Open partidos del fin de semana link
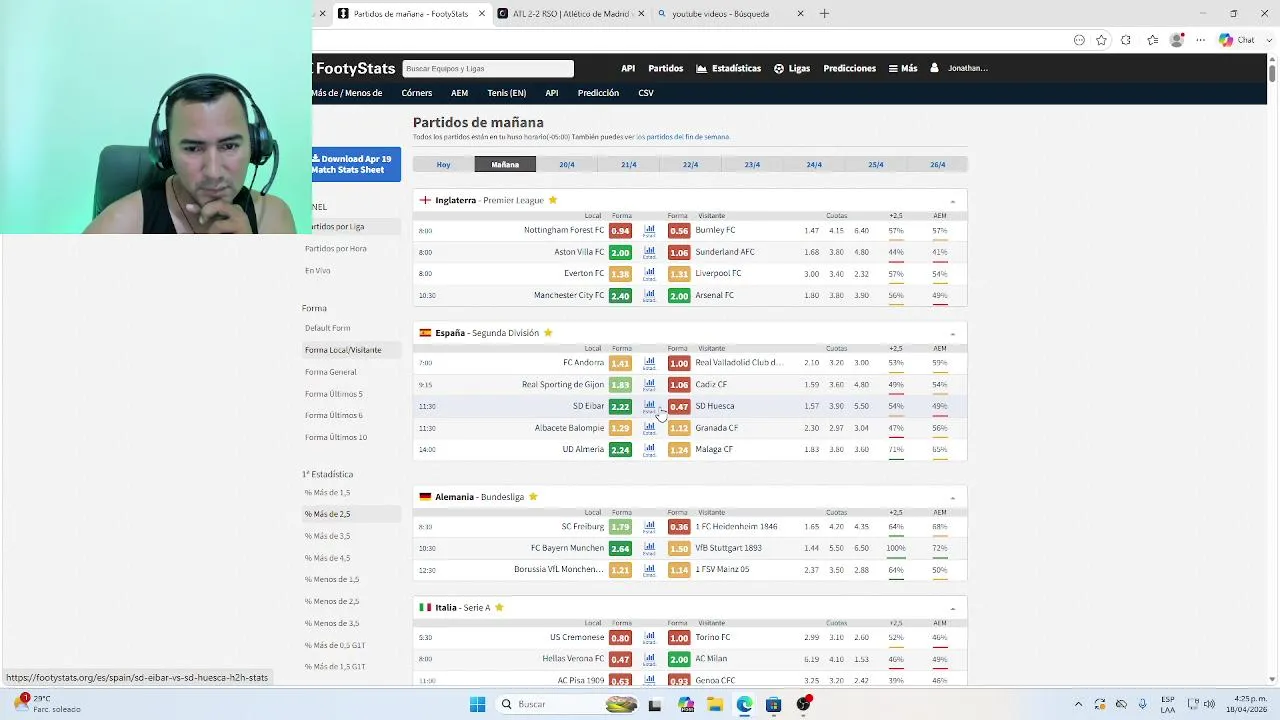Screen dimensions: 1280x720 (683, 137)
